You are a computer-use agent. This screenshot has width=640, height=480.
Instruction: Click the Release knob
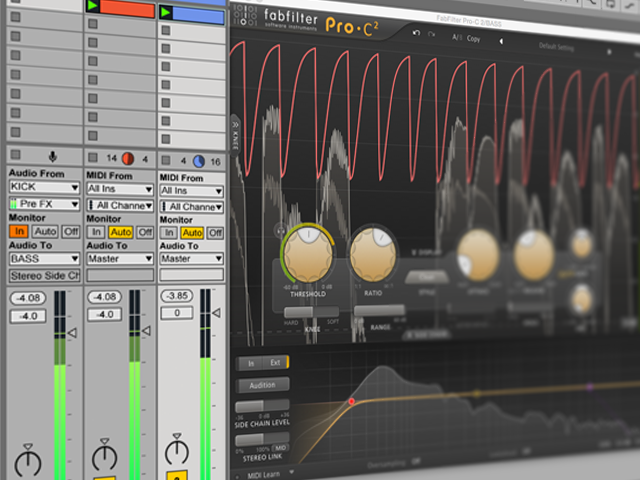(533, 256)
